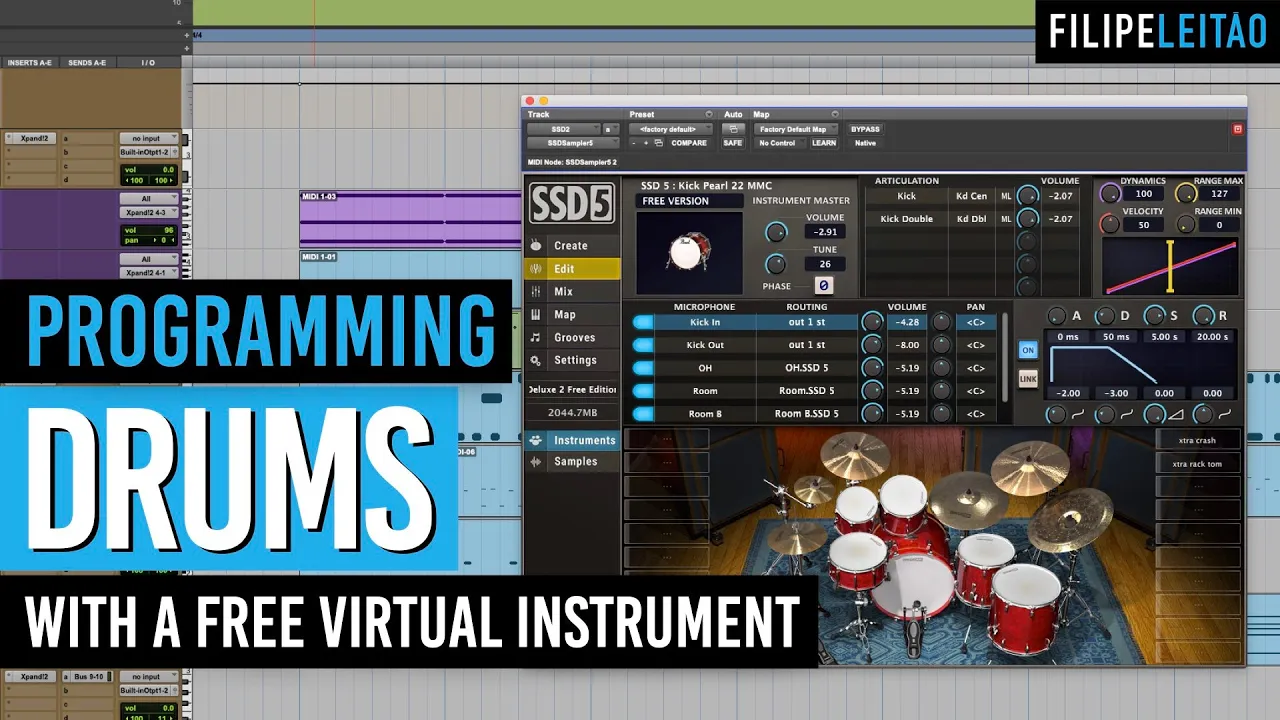This screenshot has width=1280, height=720.
Task: Switch to the Map tab
Action: pyautogui.click(x=571, y=315)
